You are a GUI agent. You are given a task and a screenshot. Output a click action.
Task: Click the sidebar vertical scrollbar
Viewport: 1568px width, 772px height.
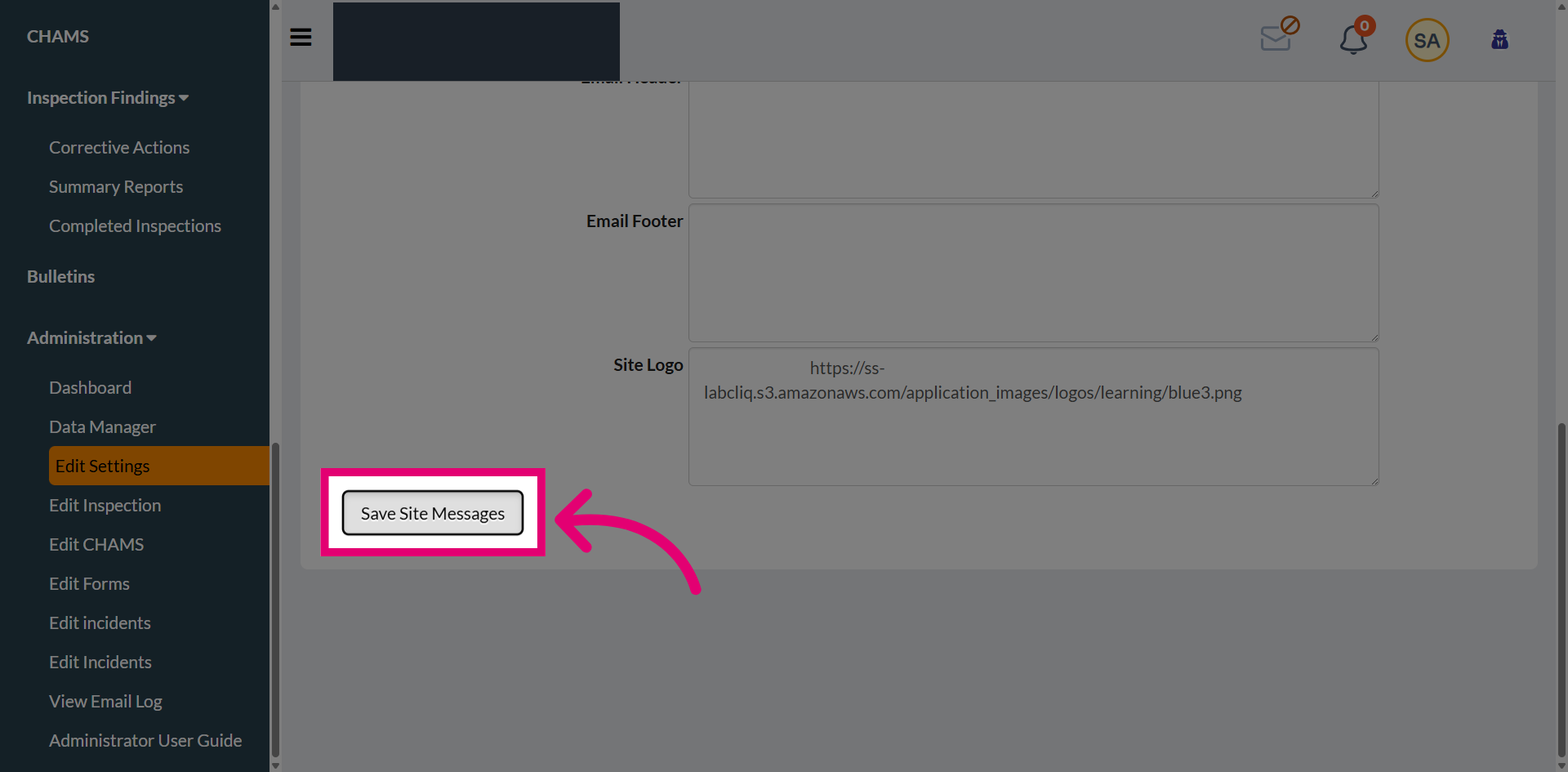click(275, 600)
